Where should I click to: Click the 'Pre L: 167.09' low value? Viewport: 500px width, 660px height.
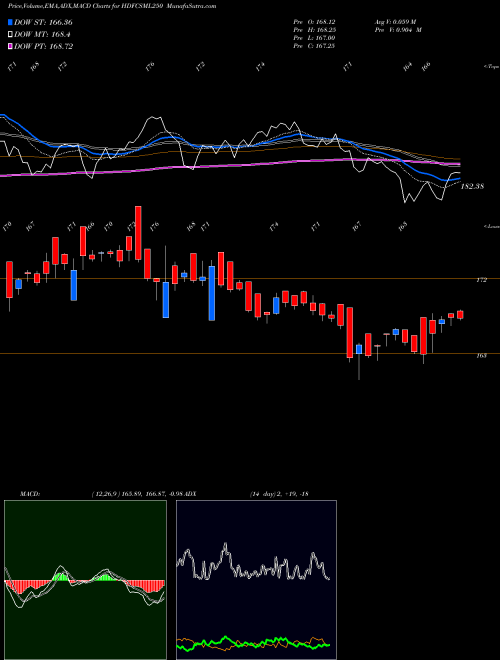click(x=314, y=38)
